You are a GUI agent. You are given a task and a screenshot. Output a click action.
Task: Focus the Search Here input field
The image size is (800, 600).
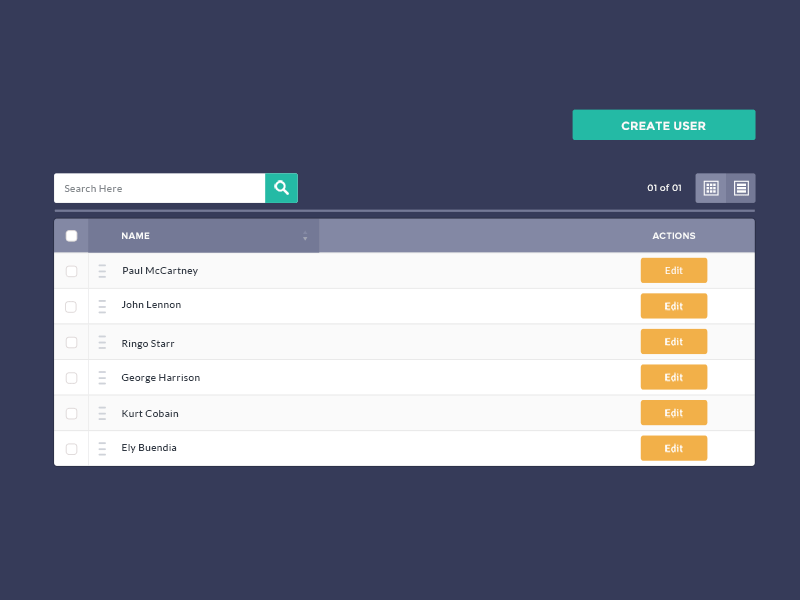(x=160, y=188)
